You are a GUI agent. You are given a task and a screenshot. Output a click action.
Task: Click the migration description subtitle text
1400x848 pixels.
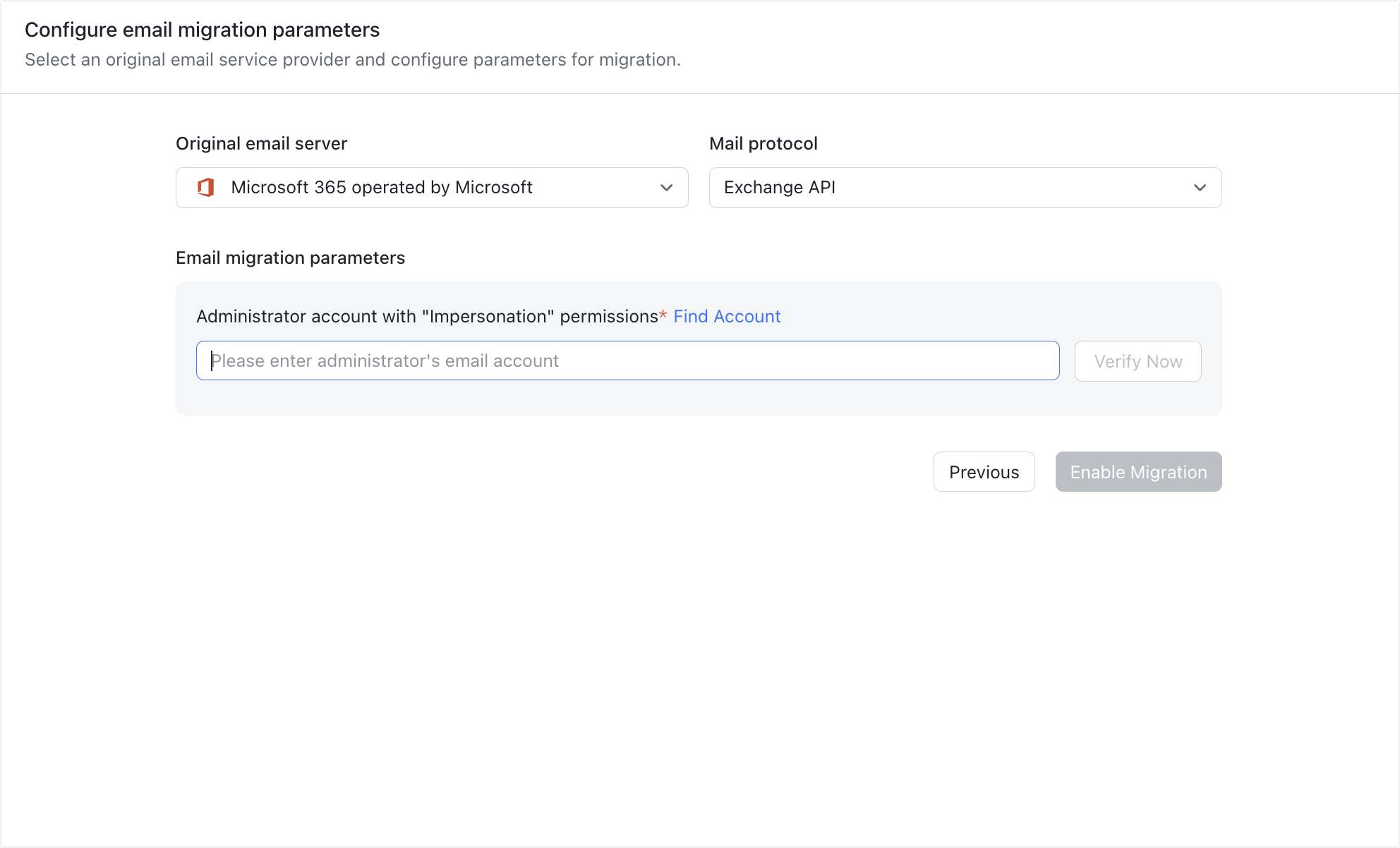(353, 59)
